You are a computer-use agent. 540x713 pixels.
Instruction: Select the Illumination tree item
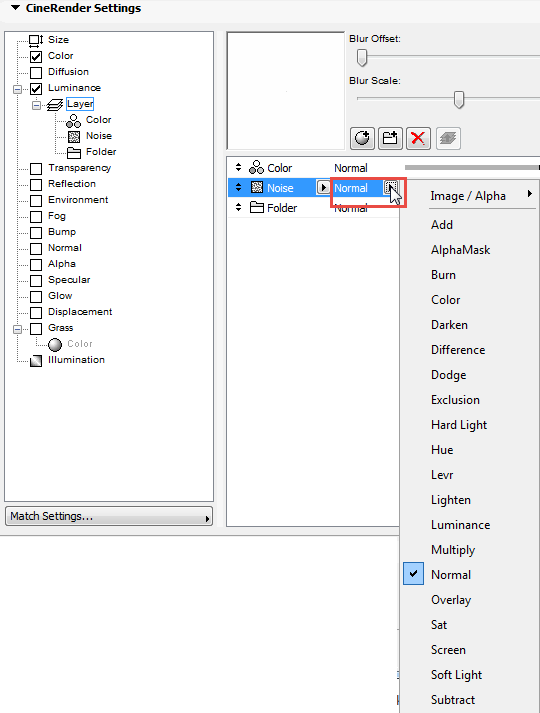point(76,360)
